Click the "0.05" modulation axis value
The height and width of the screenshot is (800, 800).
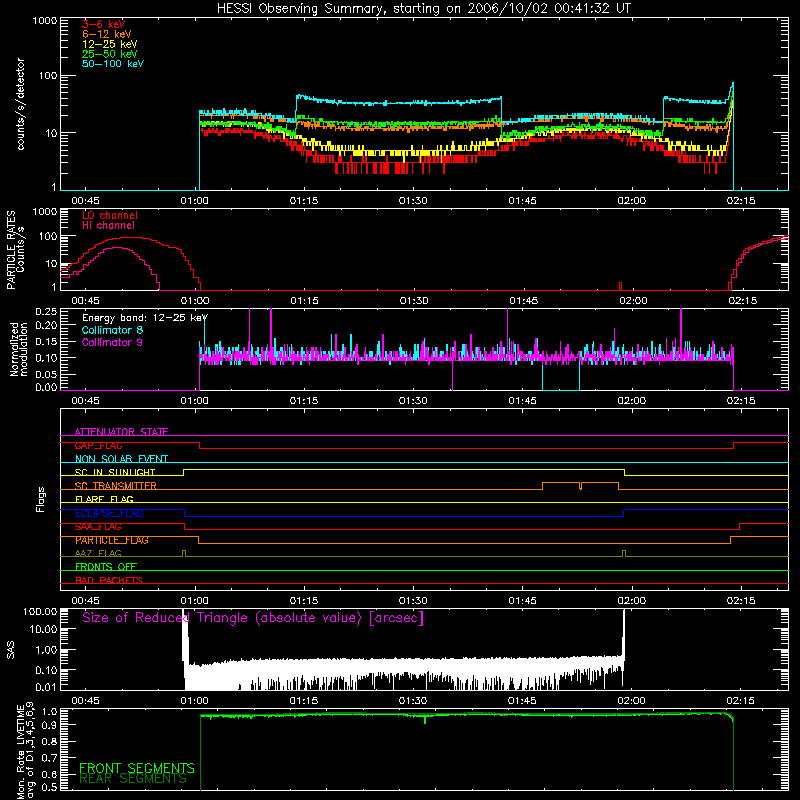pos(46,374)
